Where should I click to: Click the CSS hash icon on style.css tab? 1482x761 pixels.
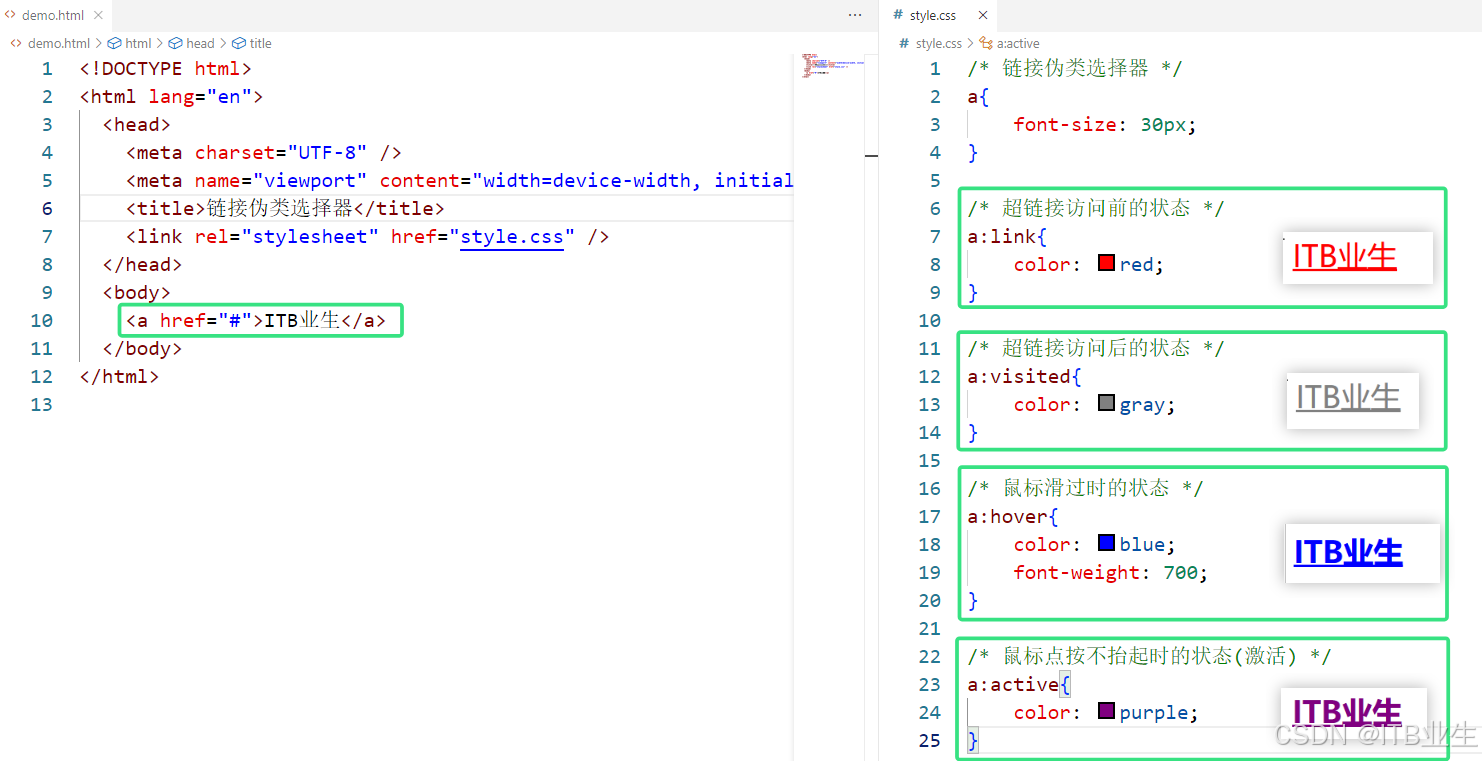(896, 15)
